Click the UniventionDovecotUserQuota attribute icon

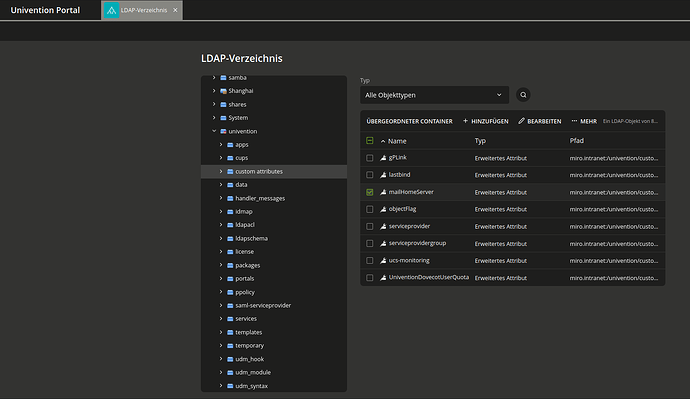(383, 278)
